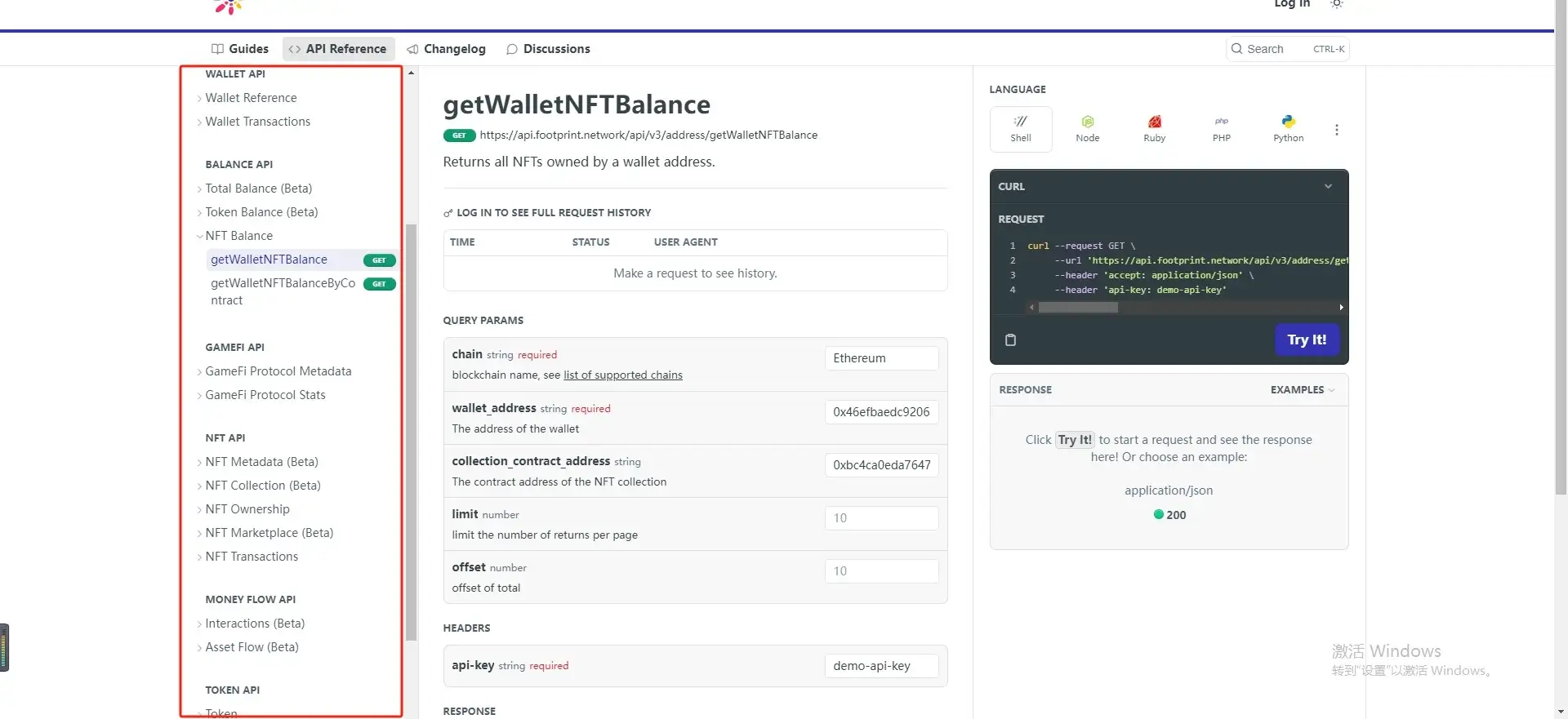Choose the Python language icon
The height and width of the screenshot is (719, 1568).
pos(1288,129)
